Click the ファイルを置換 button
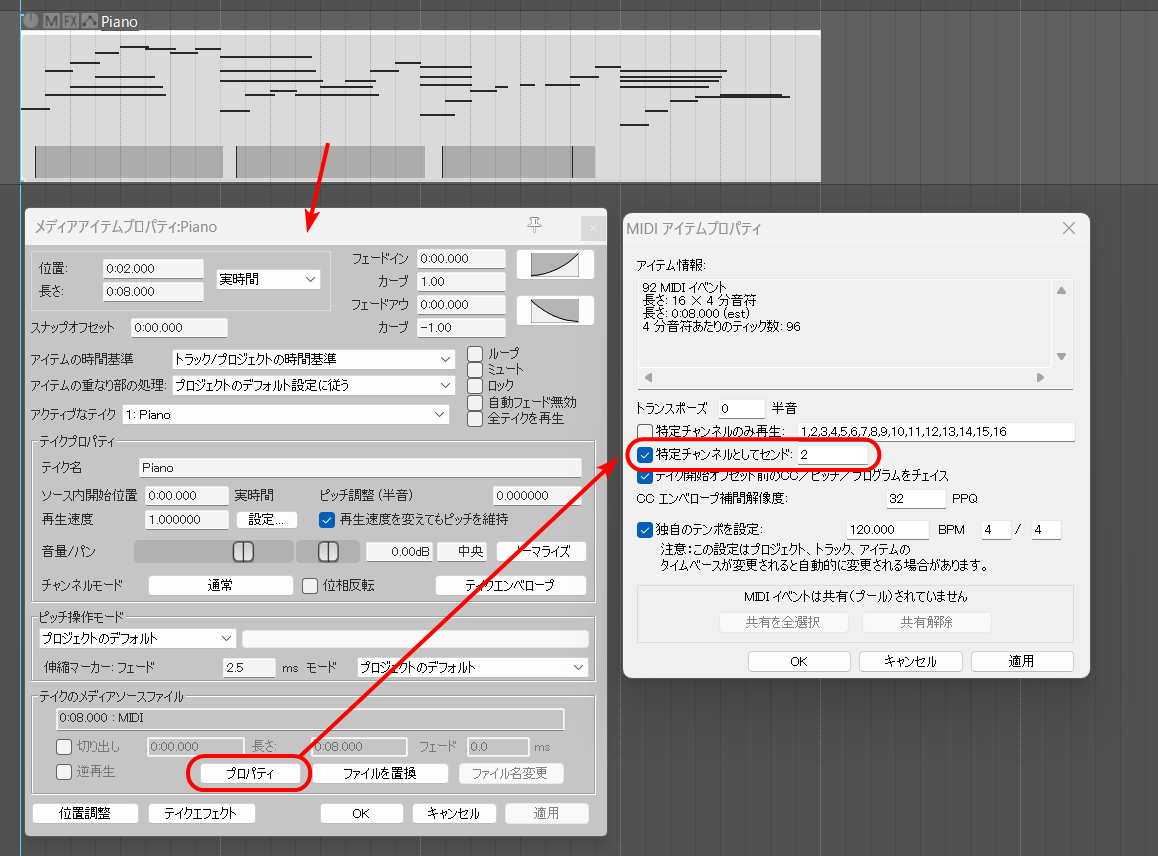Viewport: 1158px width, 856px height. [379, 773]
